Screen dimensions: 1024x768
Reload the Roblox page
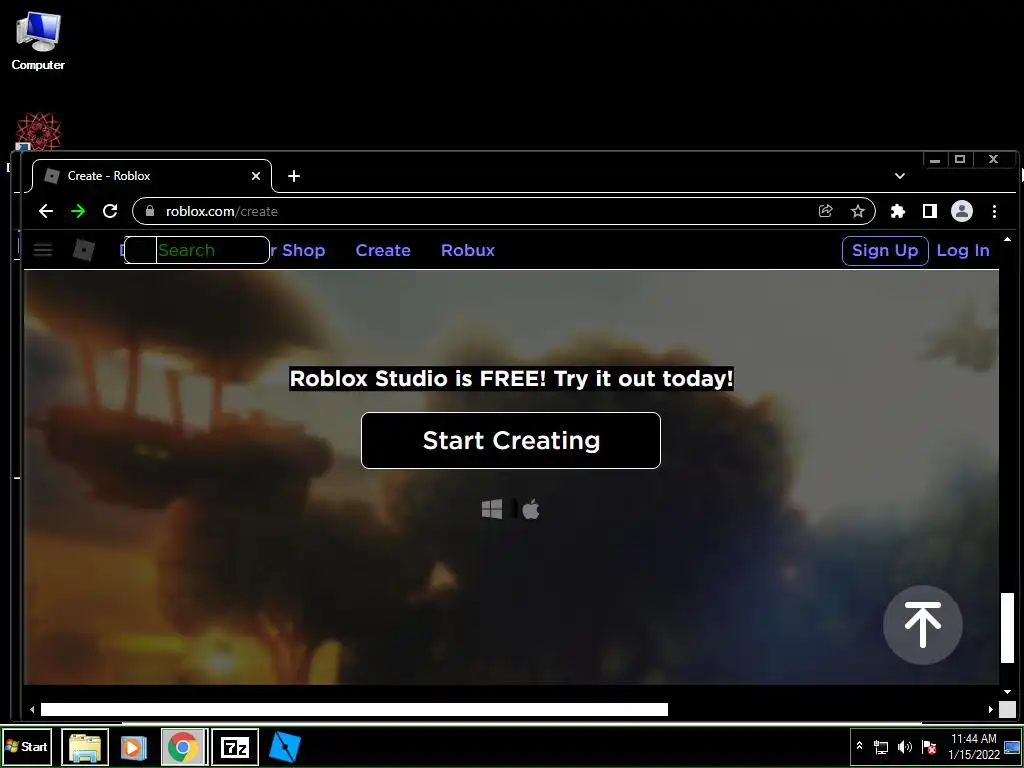click(x=110, y=211)
